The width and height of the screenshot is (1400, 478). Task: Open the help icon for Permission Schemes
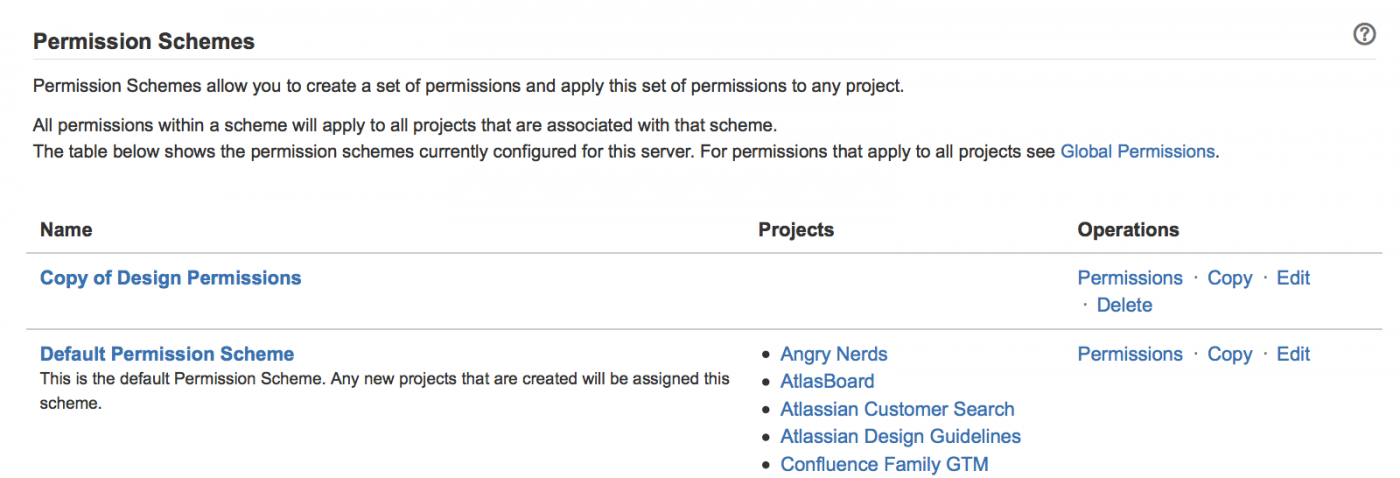[1364, 35]
